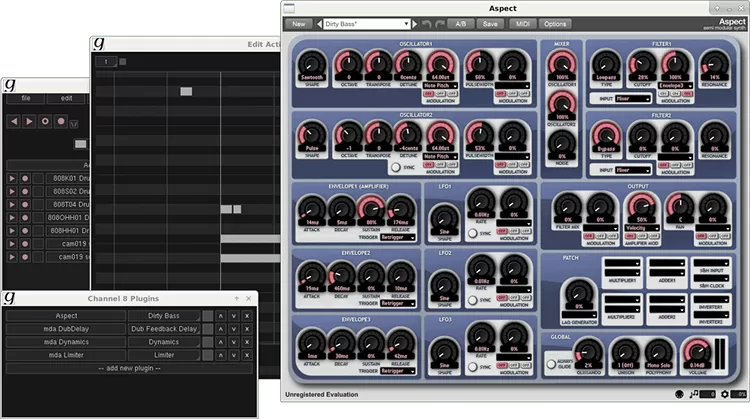Screen dimensions: 750x419
Task: Toggle LFO3 sync button
Action: coord(473,367)
